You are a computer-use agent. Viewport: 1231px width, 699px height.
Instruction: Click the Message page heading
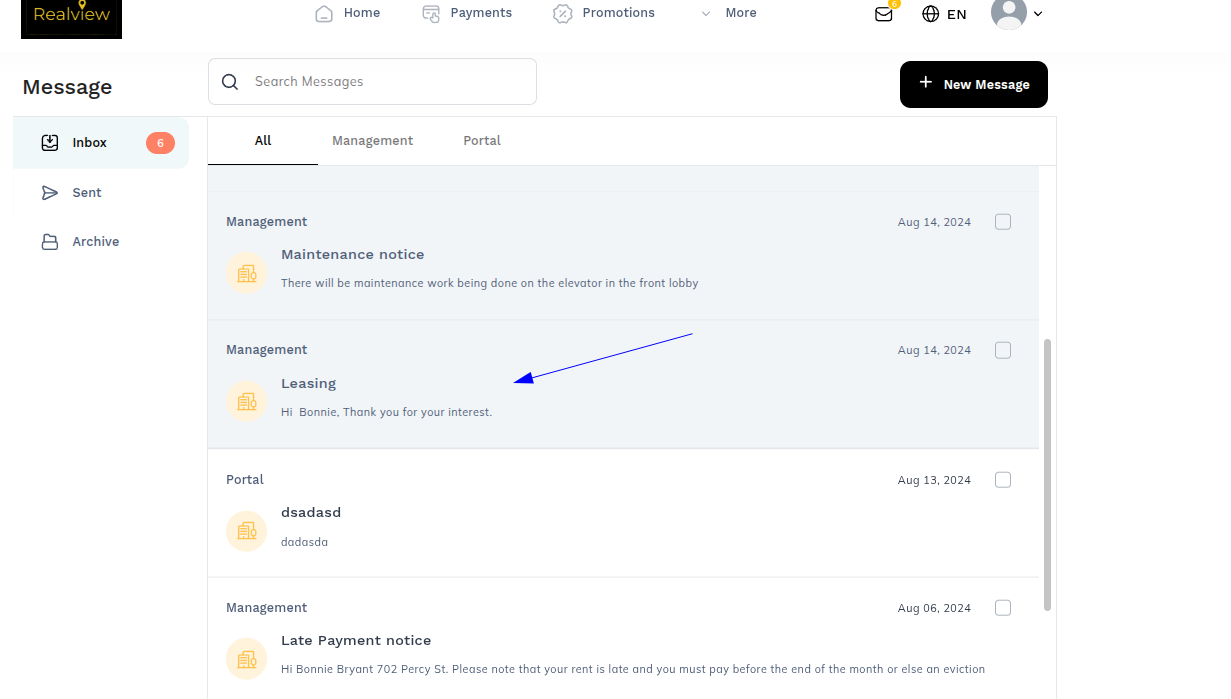67,87
